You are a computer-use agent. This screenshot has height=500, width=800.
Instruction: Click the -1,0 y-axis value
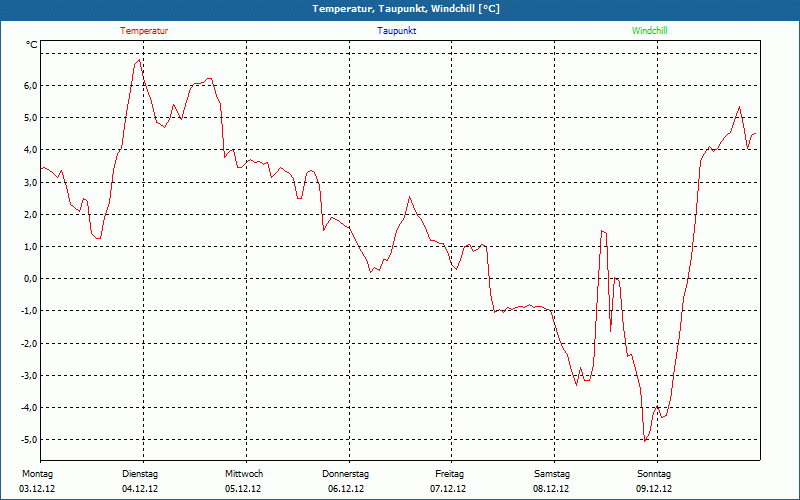pyautogui.click(x=29, y=311)
